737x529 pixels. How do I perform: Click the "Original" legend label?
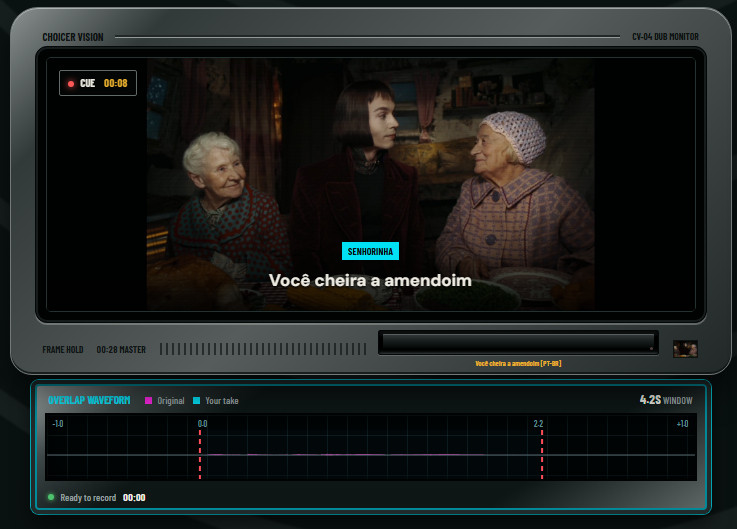[171, 401]
